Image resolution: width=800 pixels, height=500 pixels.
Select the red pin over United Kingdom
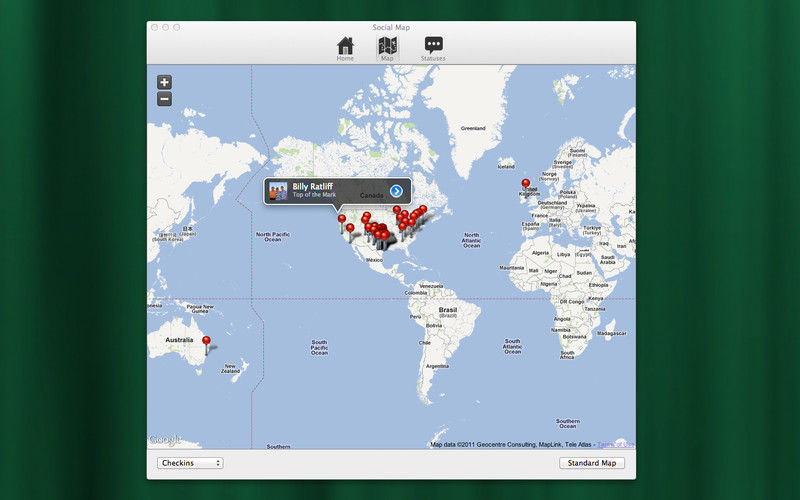[x=526, y=183]
